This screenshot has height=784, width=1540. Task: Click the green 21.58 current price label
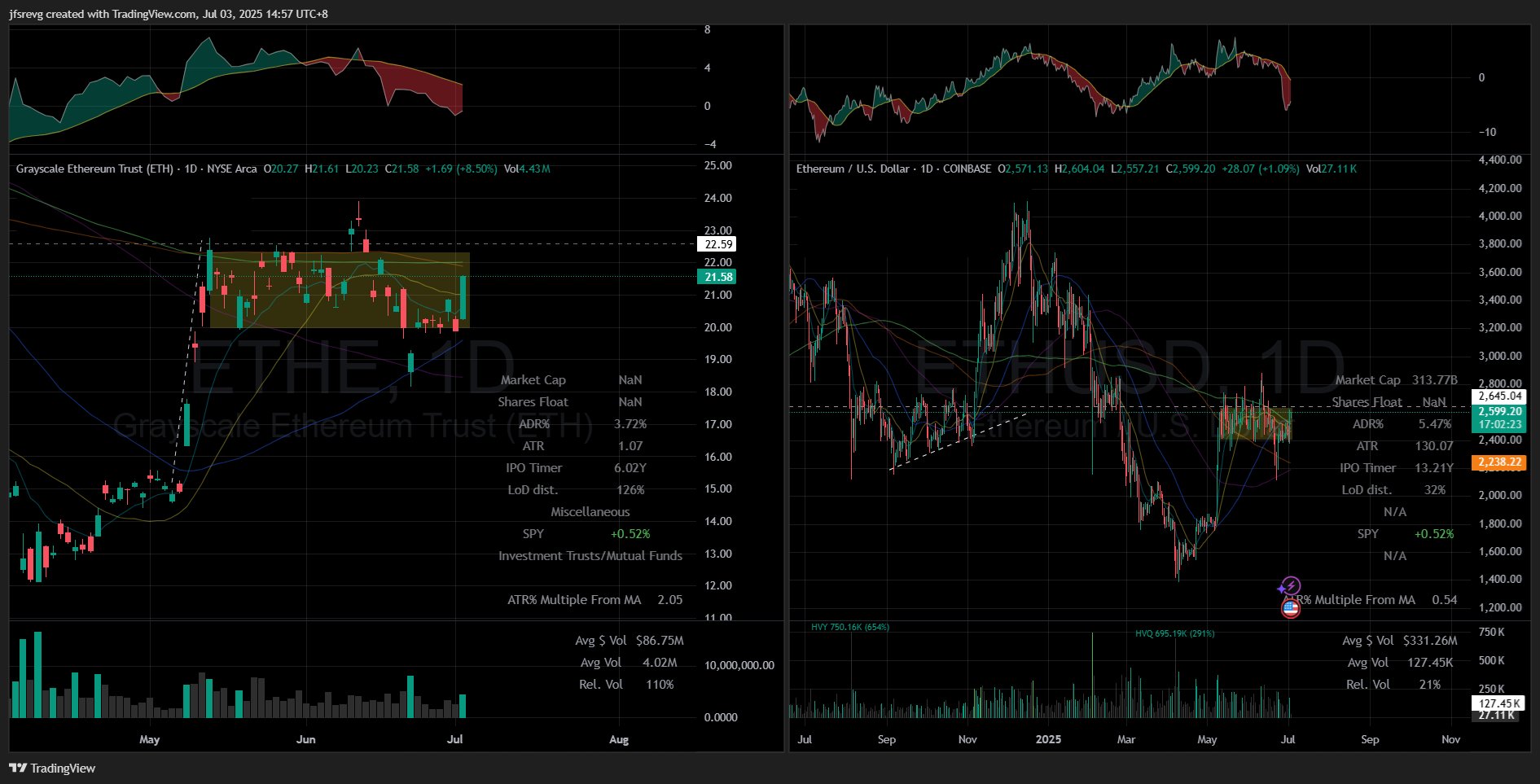(x=718, y=277)
